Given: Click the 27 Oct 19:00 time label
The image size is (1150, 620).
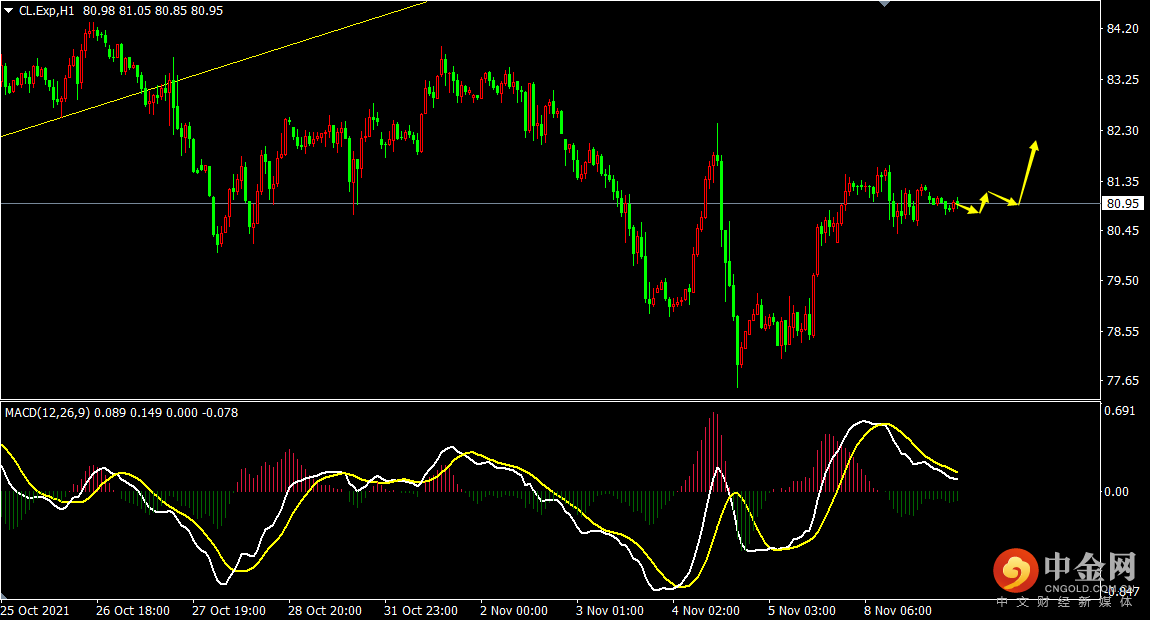Looking at the screenshot, I should (229, 610).
